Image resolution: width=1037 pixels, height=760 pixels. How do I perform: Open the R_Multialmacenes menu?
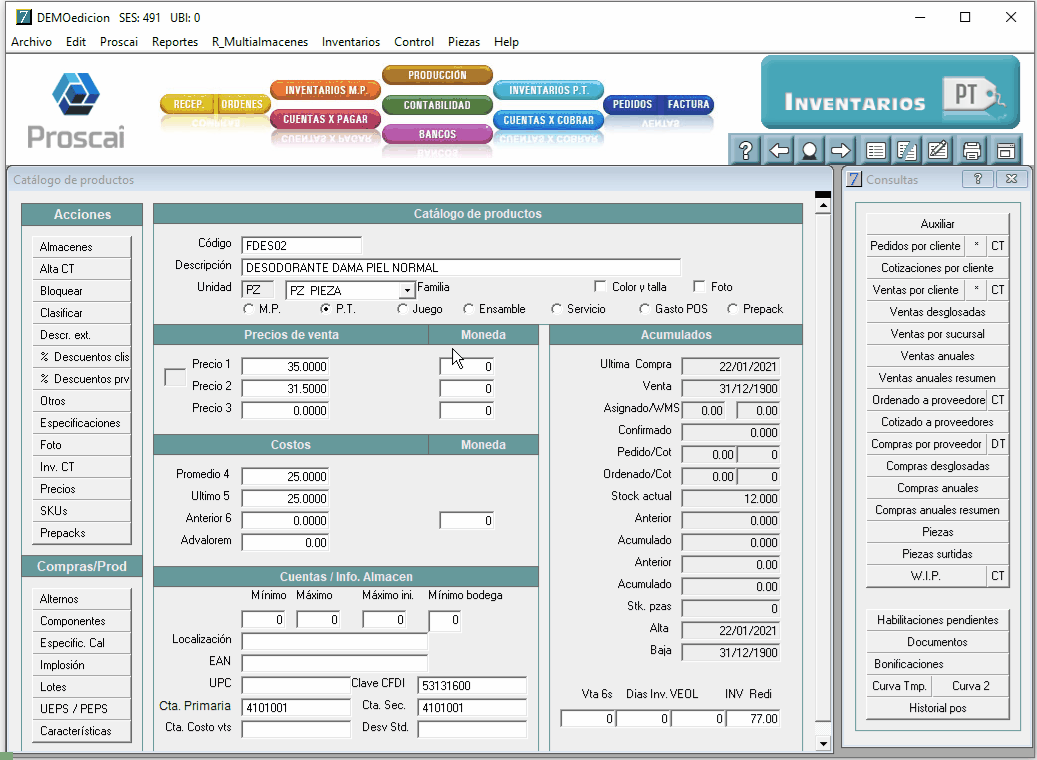pos(260,42)
